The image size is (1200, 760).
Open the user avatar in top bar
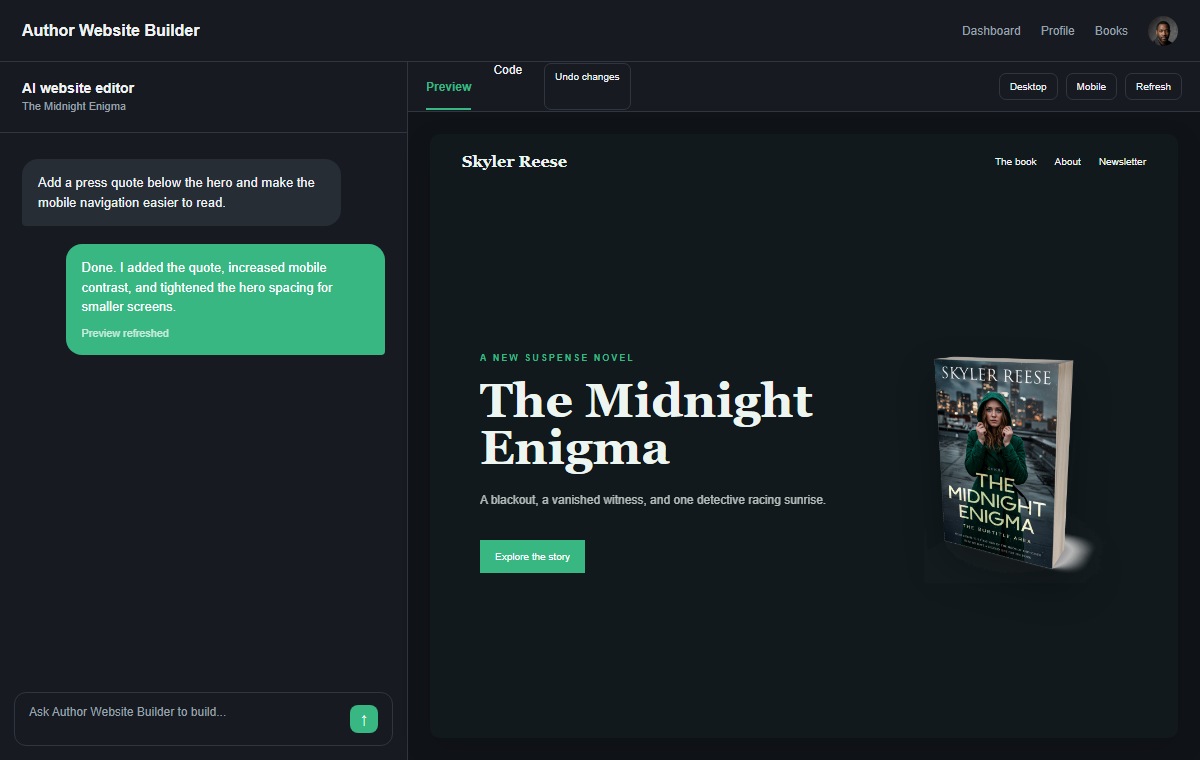(x=1163, y=31)
